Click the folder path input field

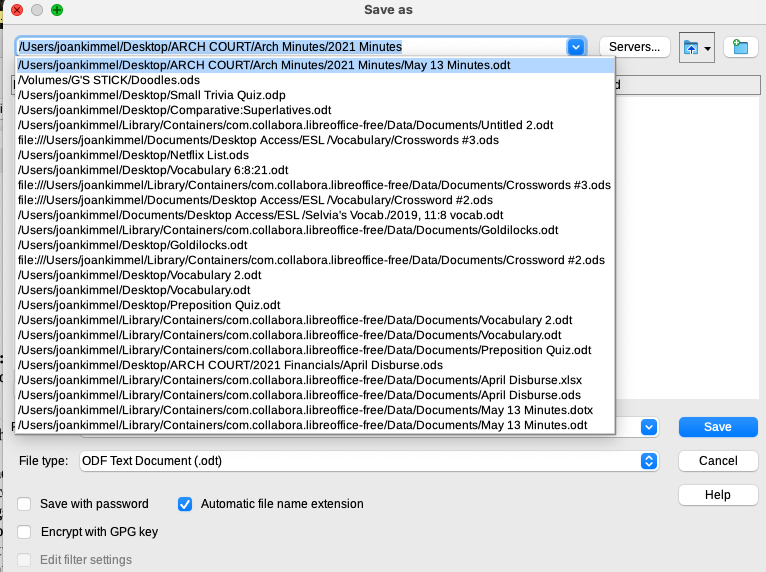click(290, 46)
